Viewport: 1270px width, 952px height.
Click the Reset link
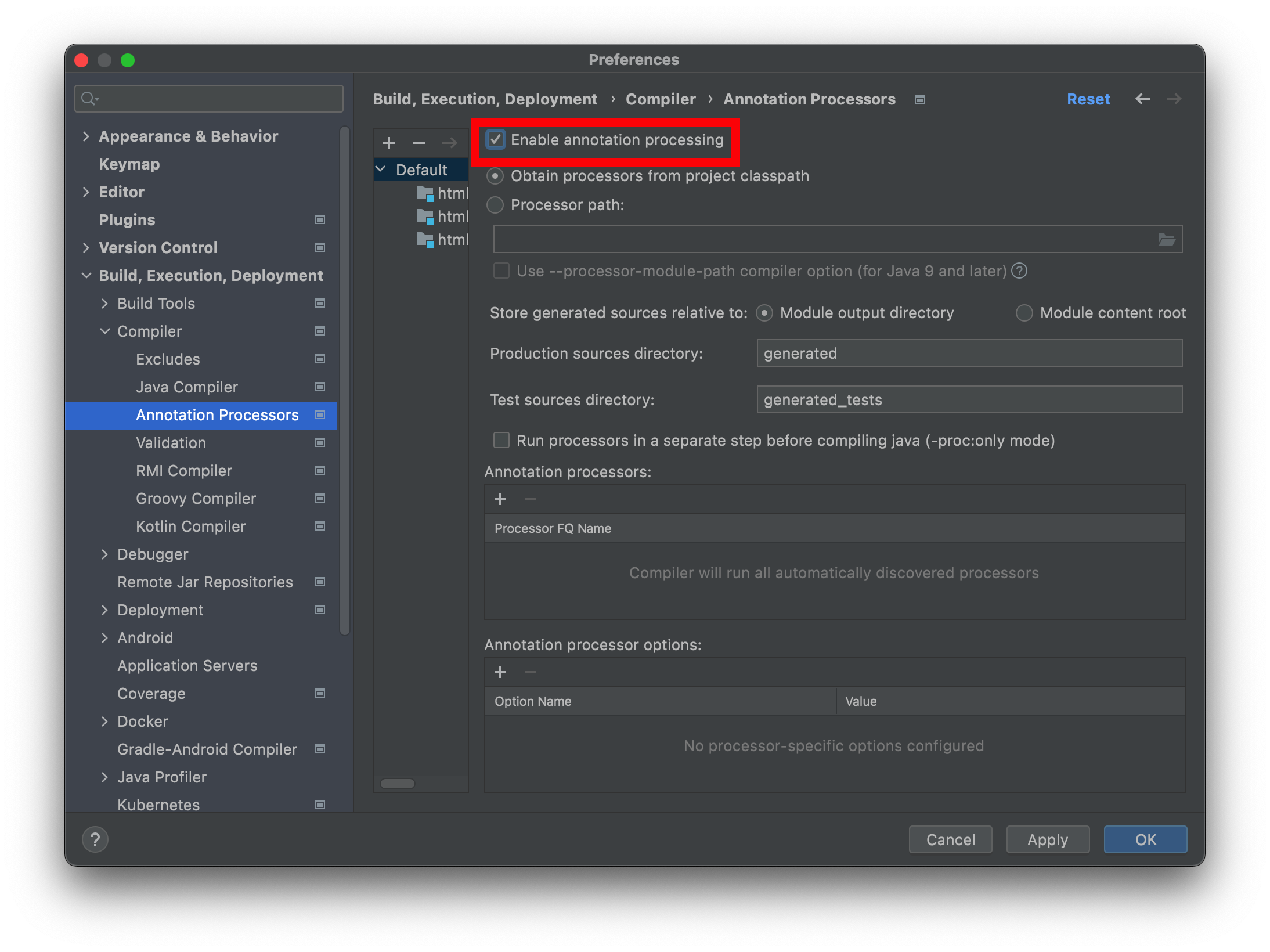1088,99
